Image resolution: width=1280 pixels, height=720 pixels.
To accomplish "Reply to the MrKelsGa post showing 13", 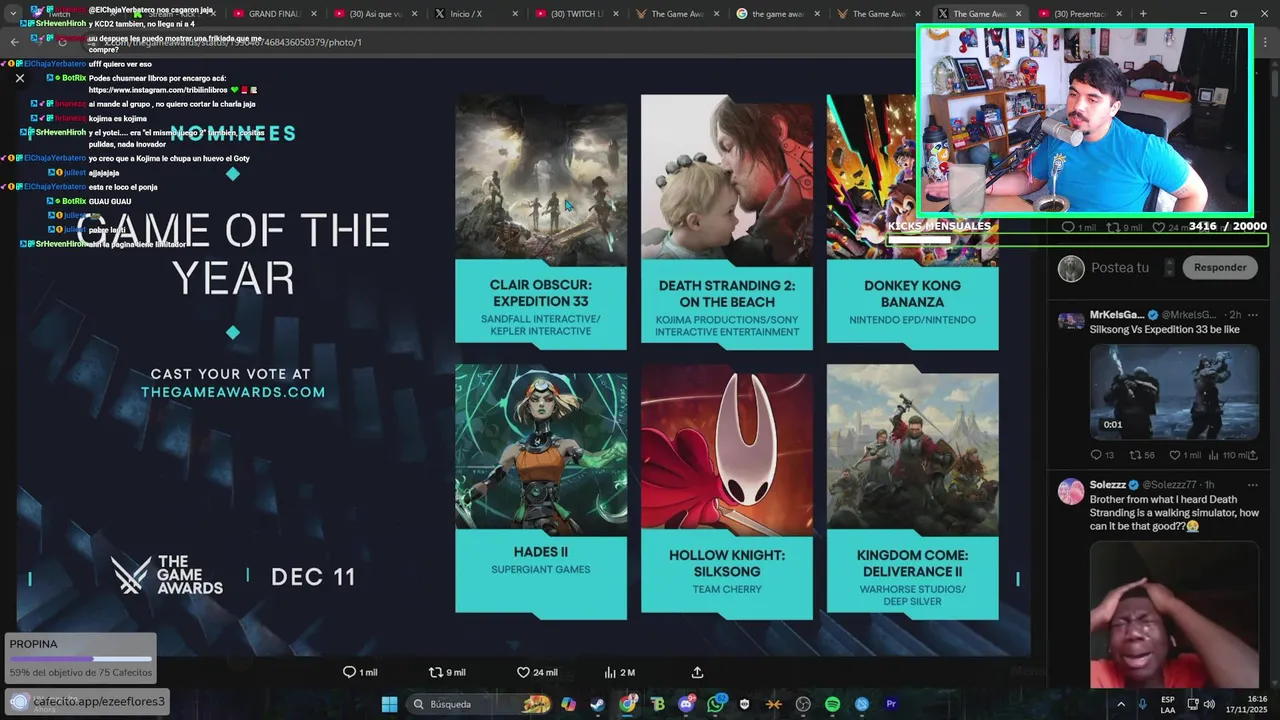I will pos(1103,455).
